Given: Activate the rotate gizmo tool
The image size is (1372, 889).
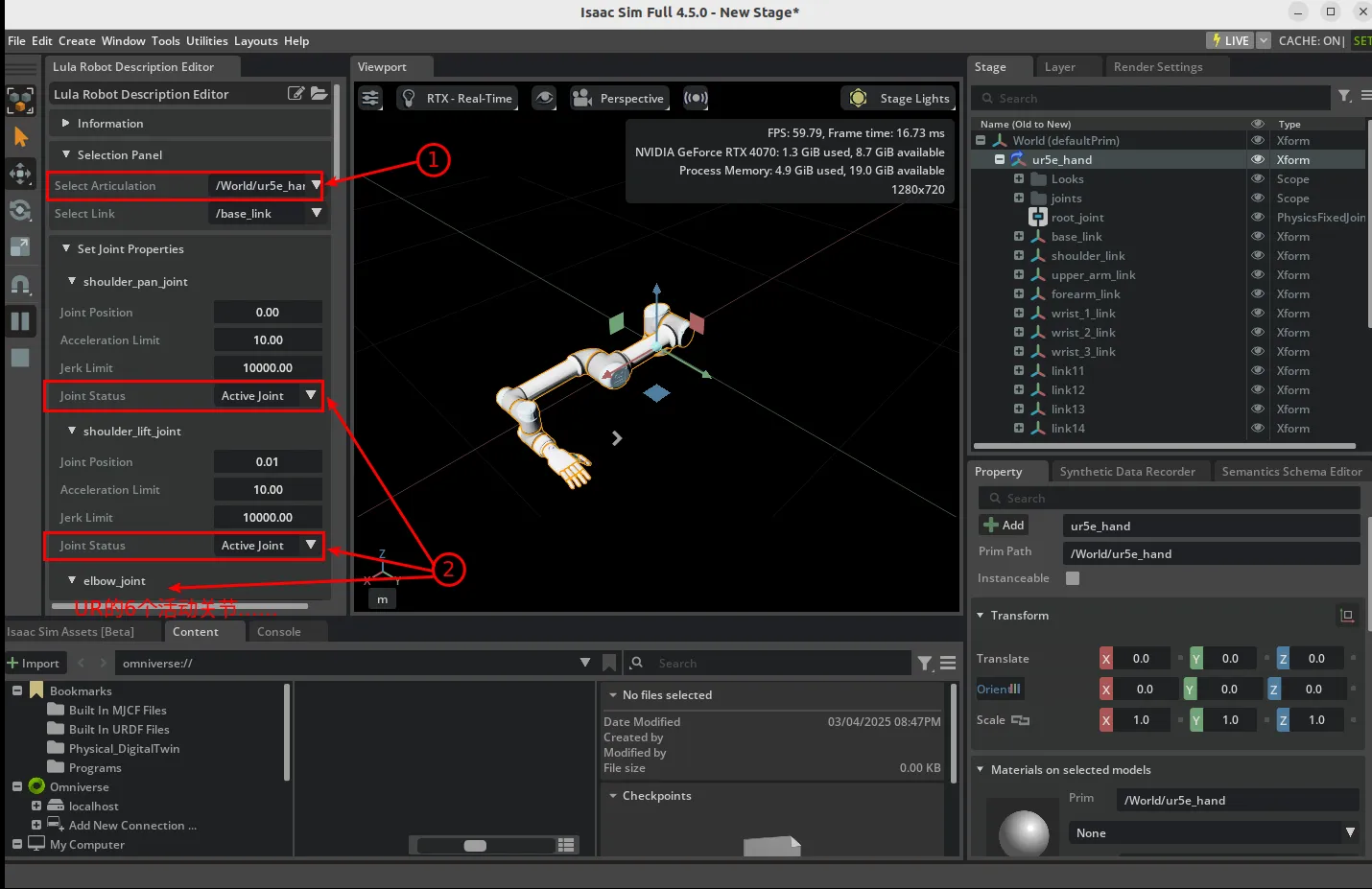Looking at the screenshot, I should (20, 210).
